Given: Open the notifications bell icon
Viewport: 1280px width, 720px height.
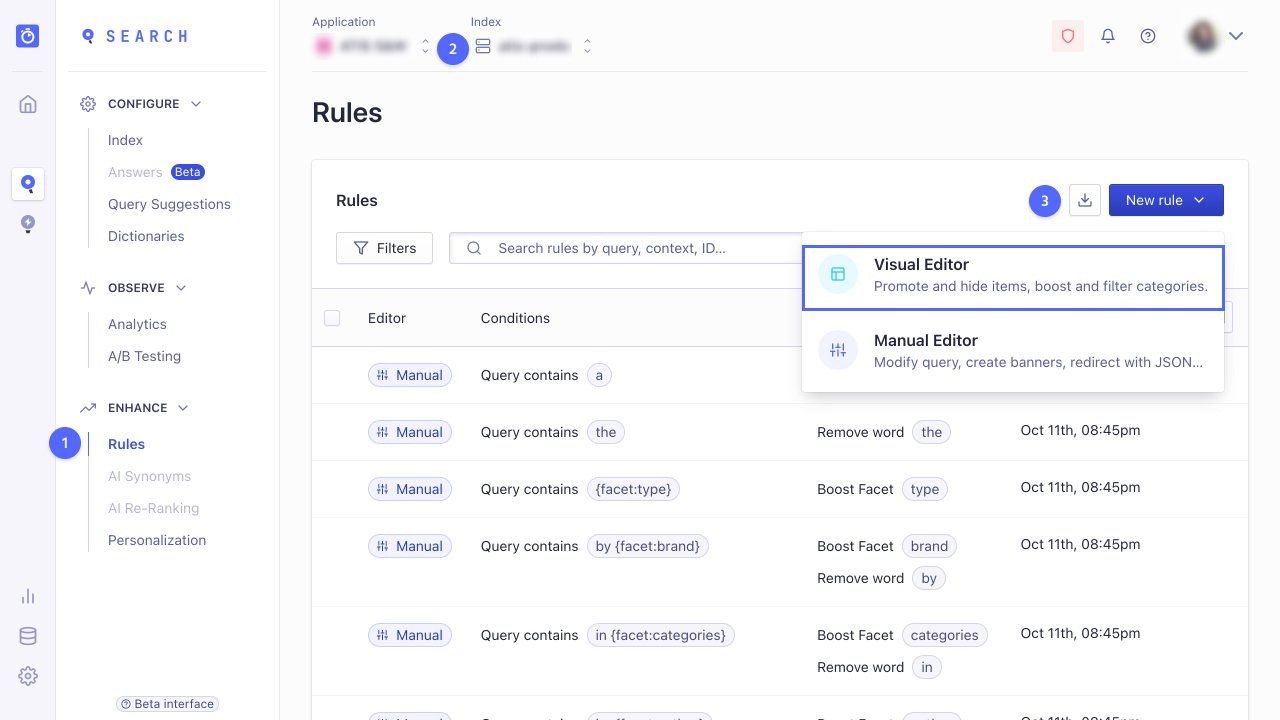Looking at the screenshot, I should (1107, 36).
